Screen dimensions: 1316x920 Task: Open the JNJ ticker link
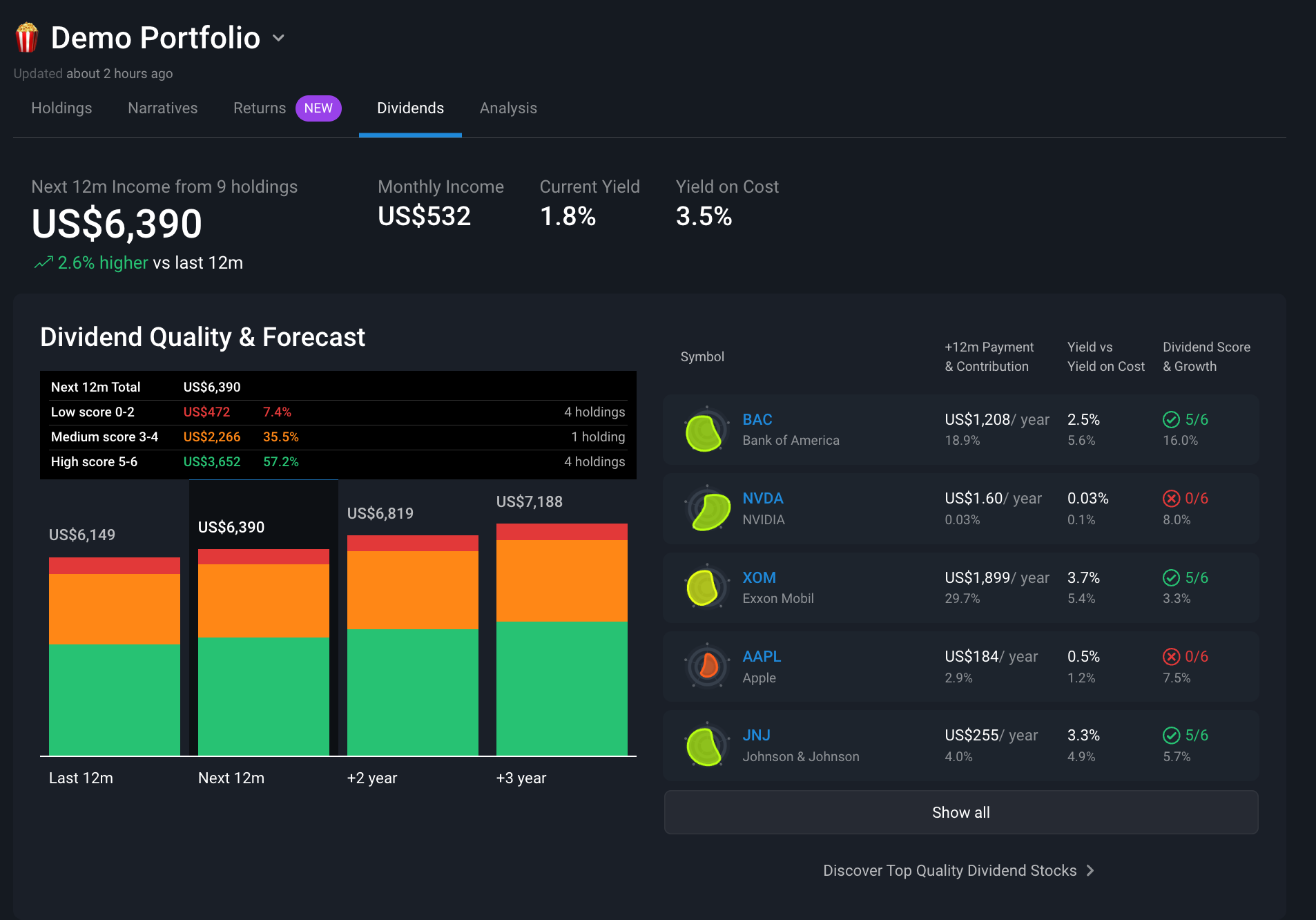[757, 735]
